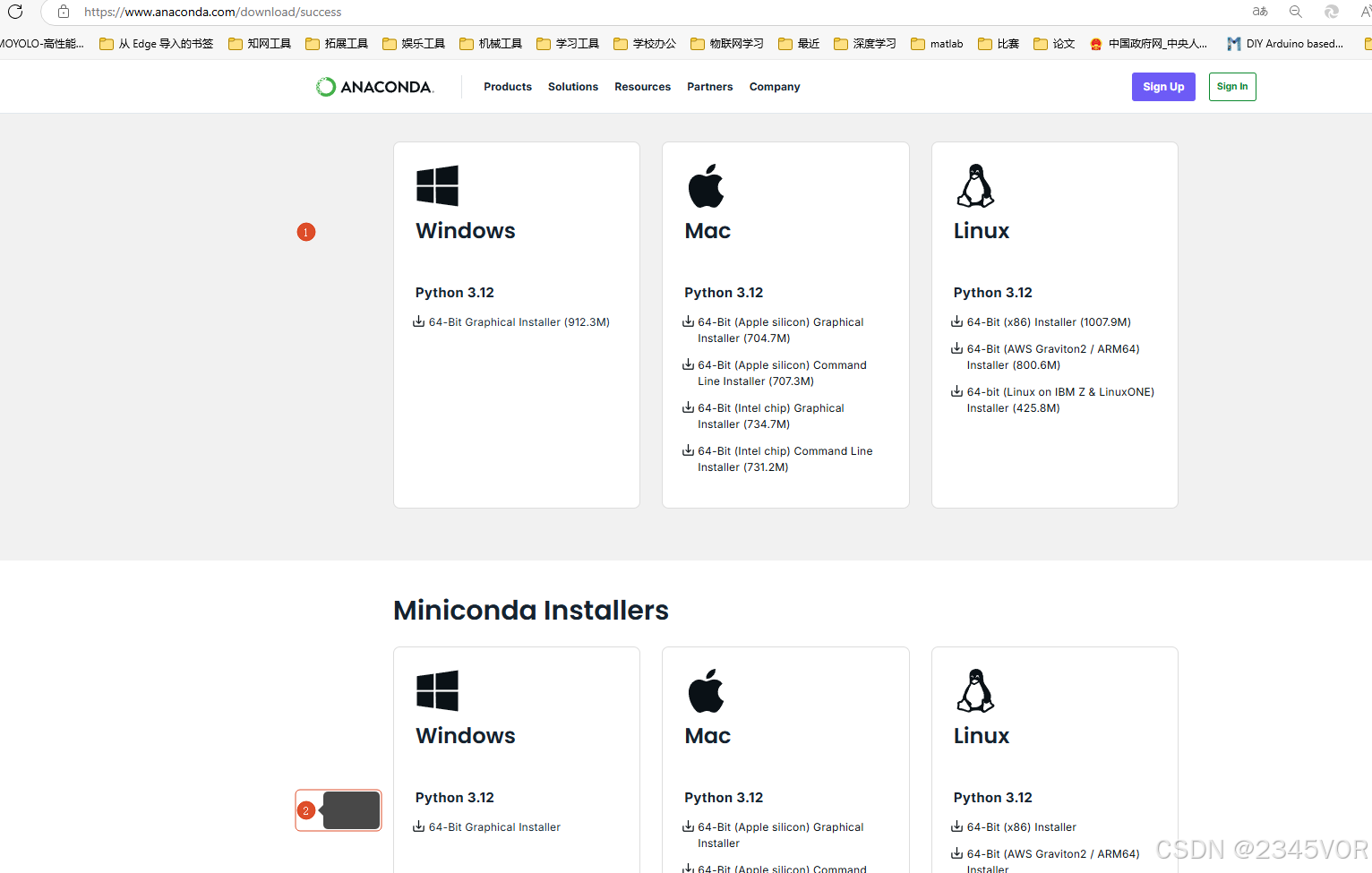The width and height of the screenshot is (1372, 873).
Task: Click the zoom magnifier icon in address bar
Action: (x=1296, y=12)
